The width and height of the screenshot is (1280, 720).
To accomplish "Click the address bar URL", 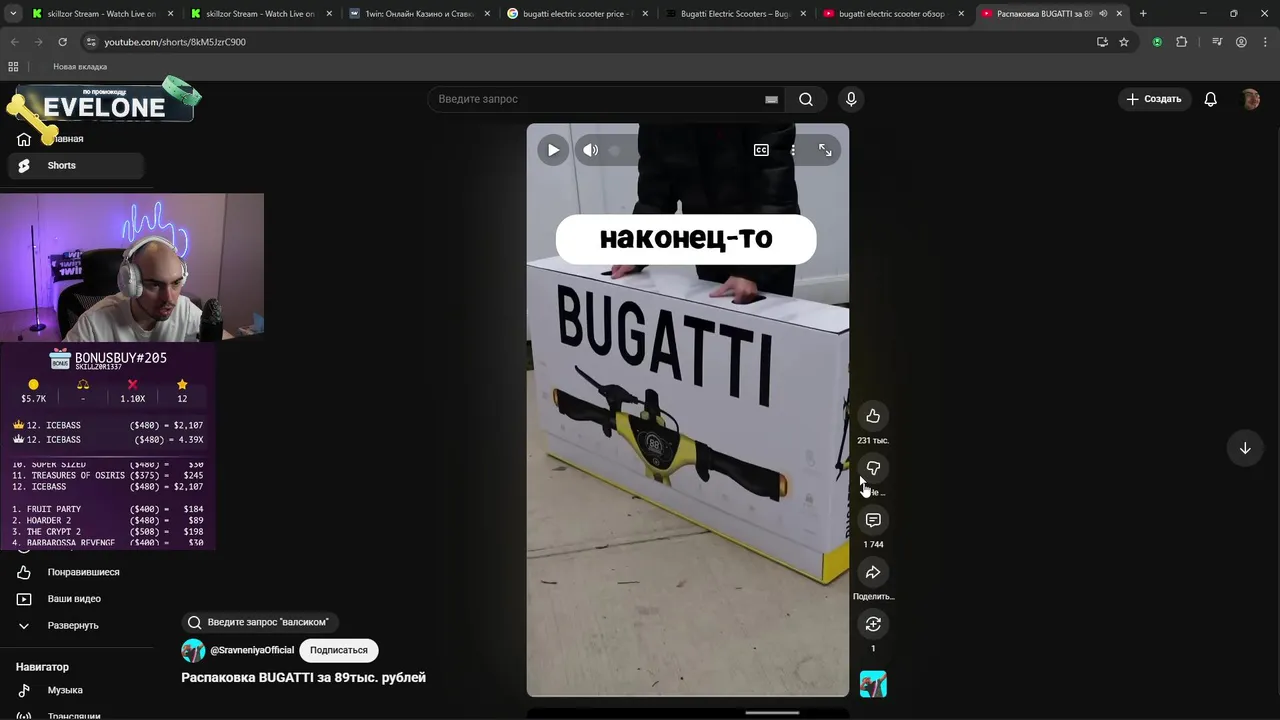I will tap(175, 42).
